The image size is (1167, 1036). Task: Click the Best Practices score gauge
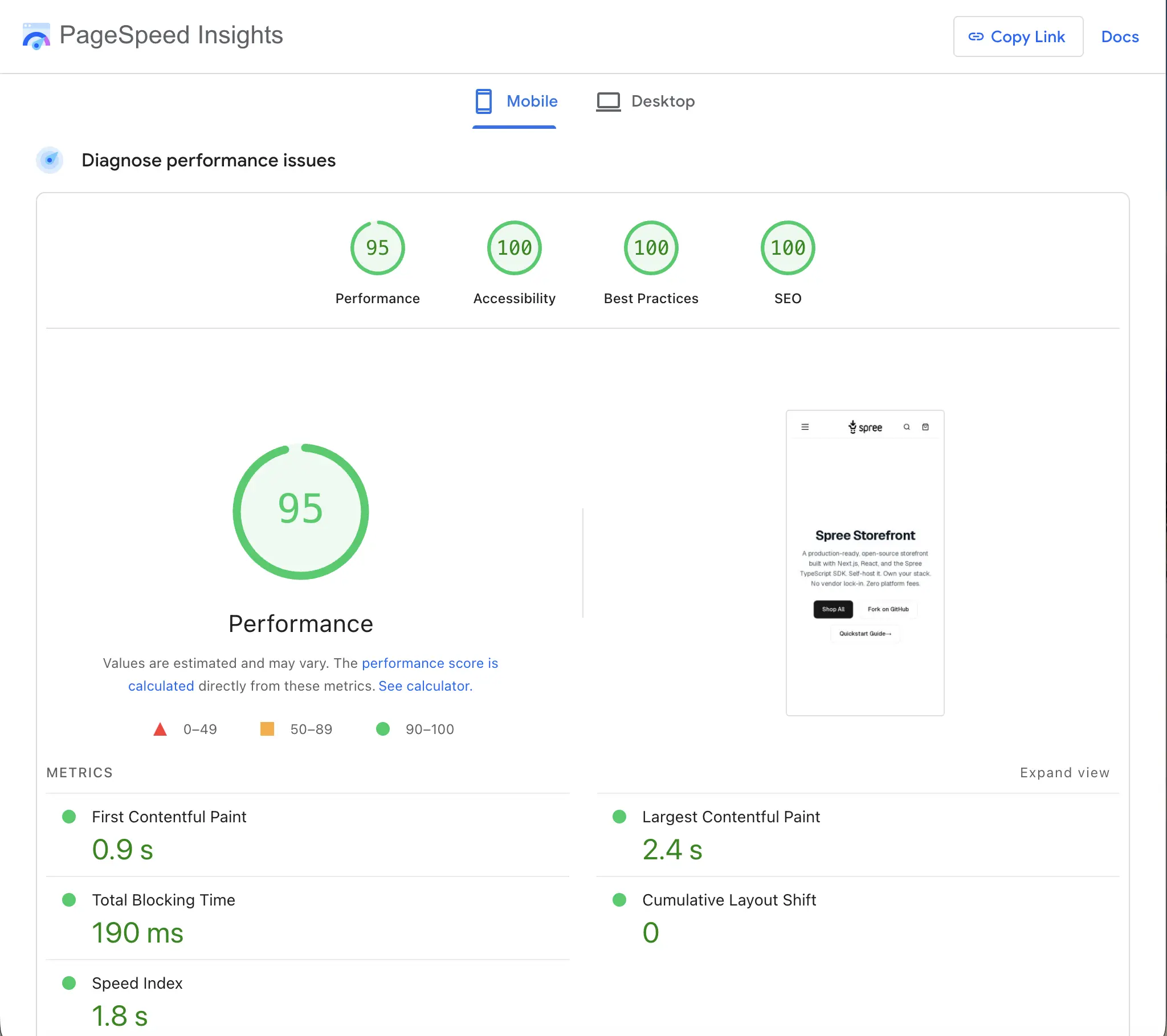click(x=650, y=247)
